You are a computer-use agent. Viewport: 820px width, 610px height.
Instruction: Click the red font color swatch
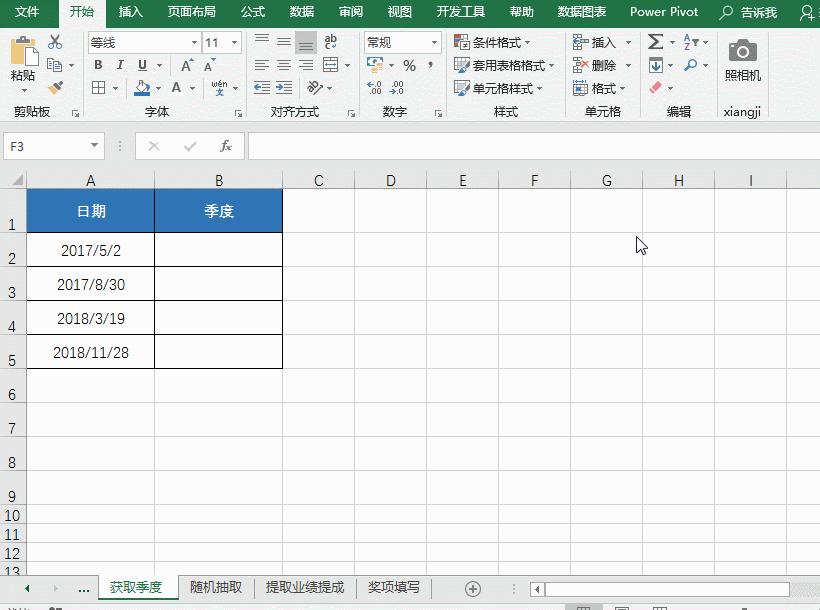tap(176, 92)
